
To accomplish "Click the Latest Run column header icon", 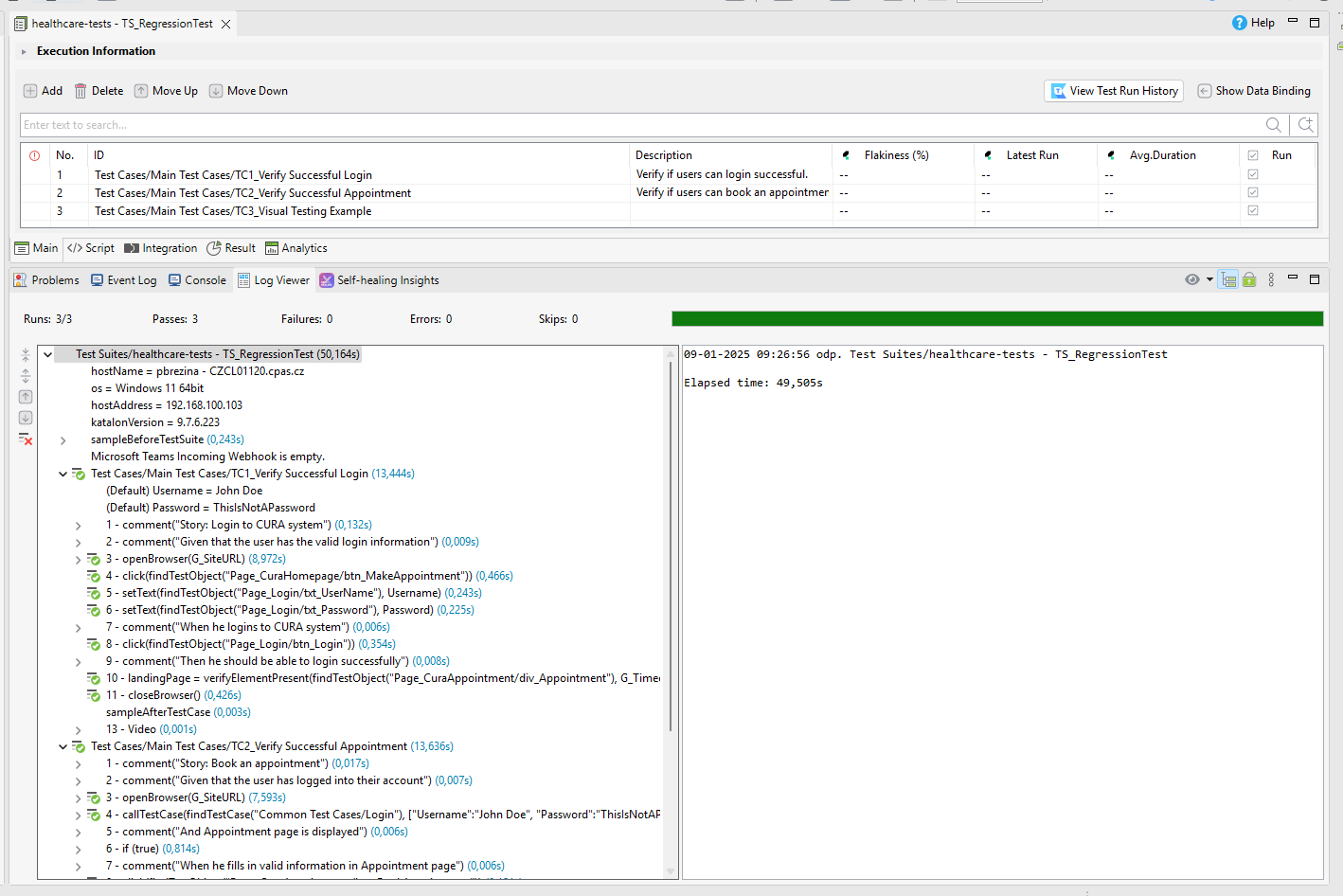I will pyautogui.click(x=988, y=155).
